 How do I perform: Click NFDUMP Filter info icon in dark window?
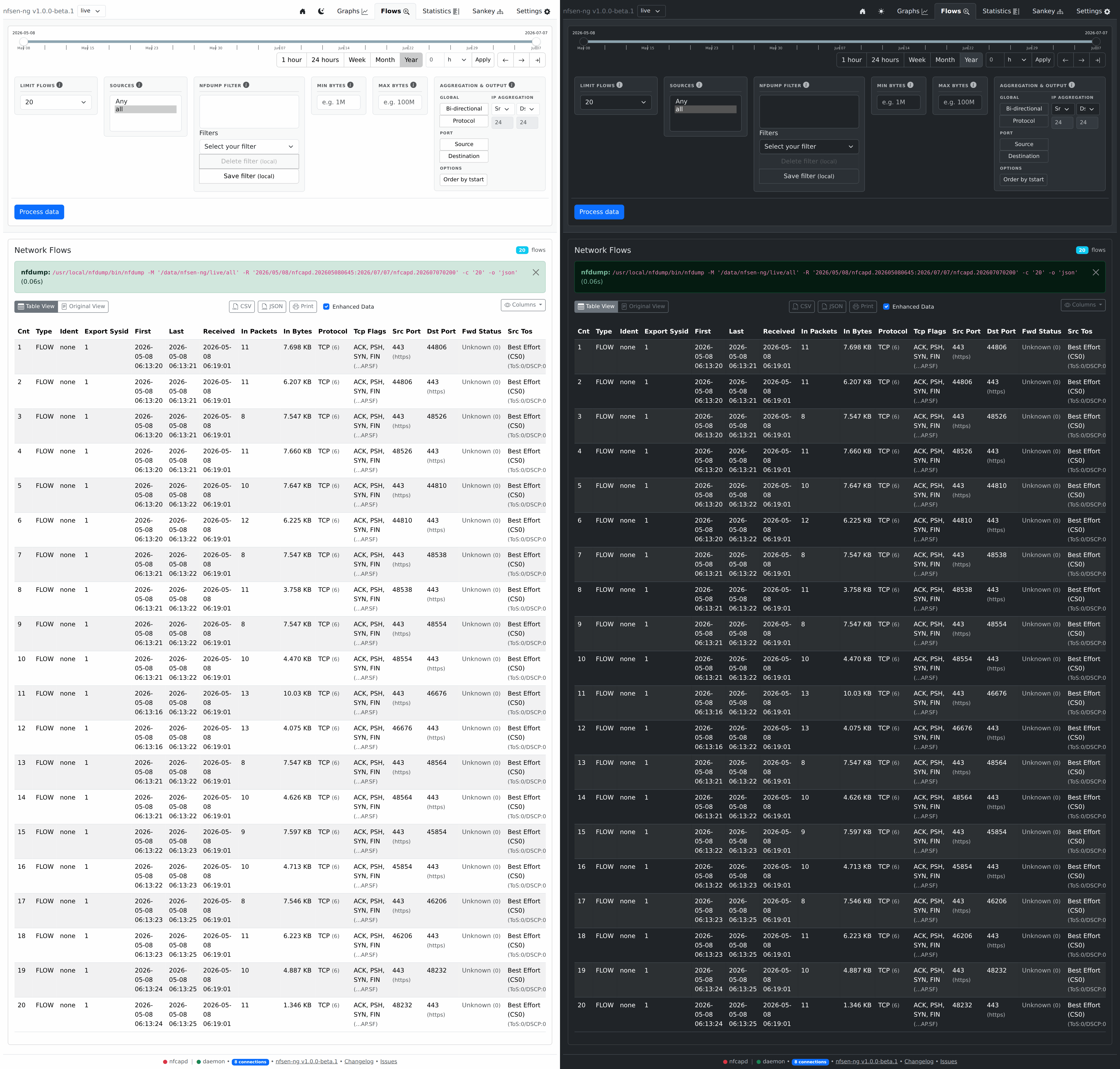point(806,85)
